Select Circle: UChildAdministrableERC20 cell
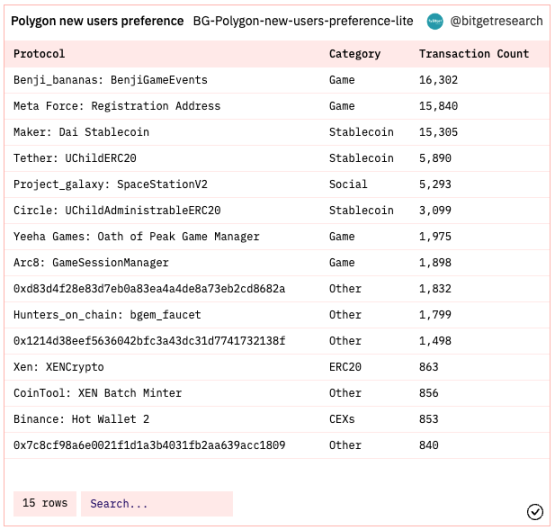Viewport: 555px width, 530px height. (x=117, y=211)
